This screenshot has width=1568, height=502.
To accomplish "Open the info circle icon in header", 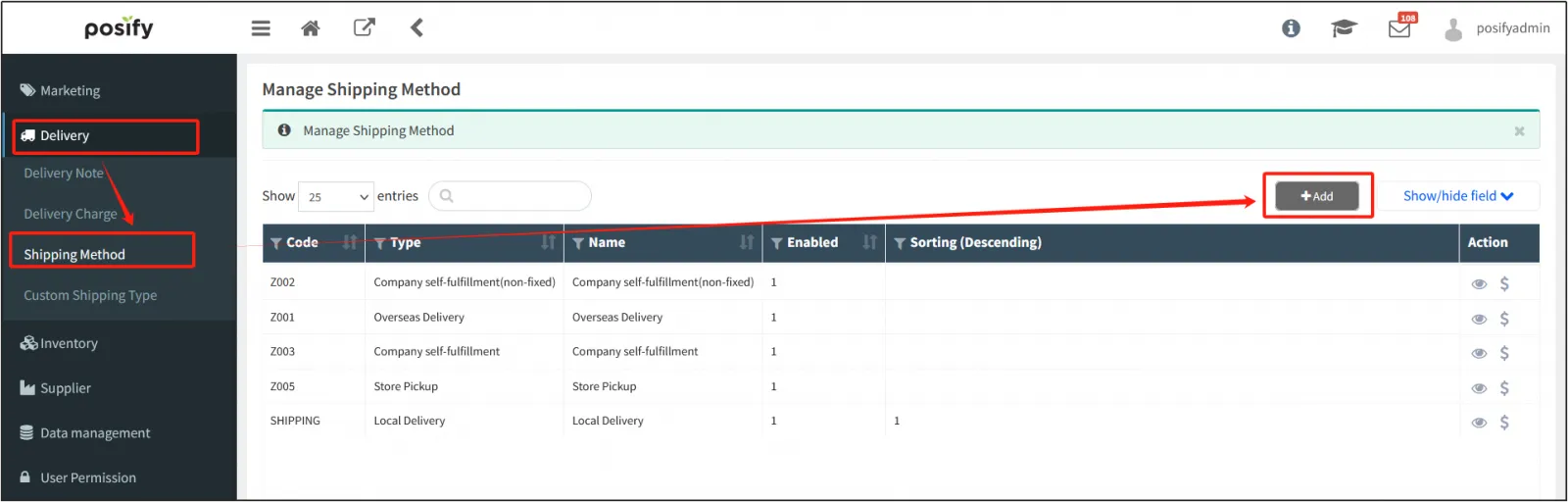I will [1291, 28].
